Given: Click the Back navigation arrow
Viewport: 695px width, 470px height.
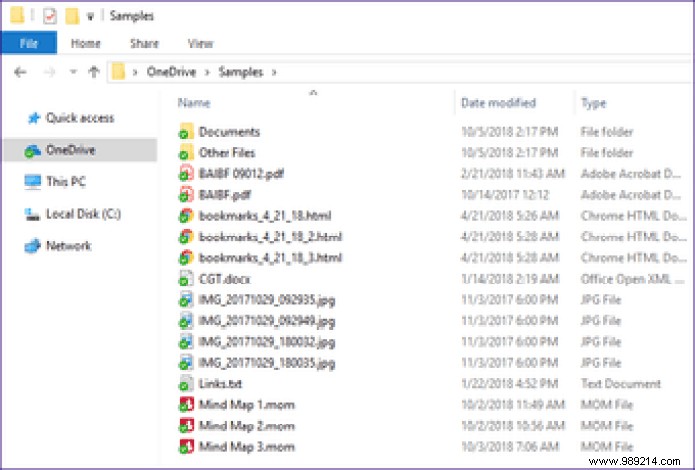Looking at the screenshot, I should 20,72.
